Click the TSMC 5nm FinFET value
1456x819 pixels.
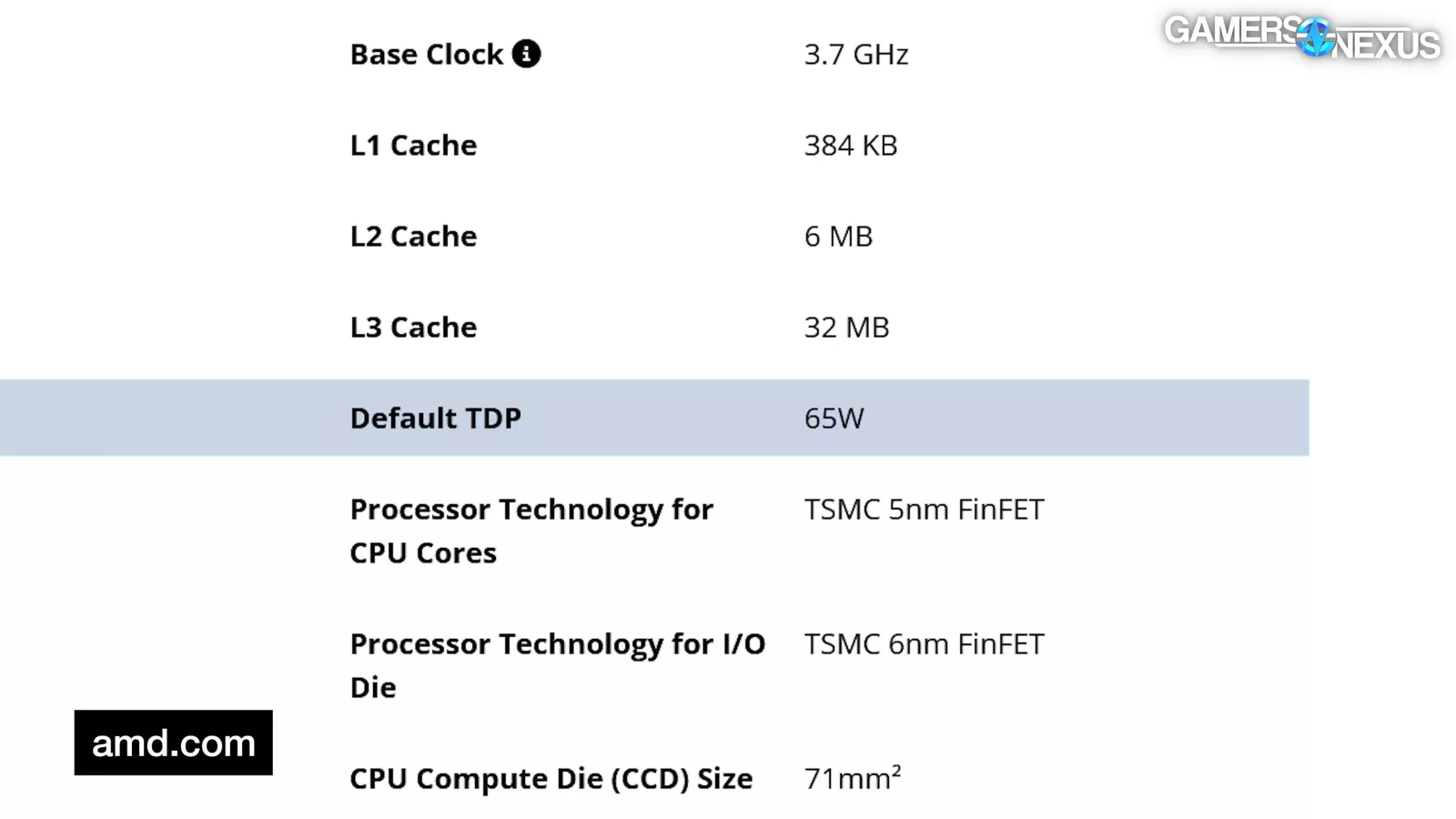(924, 510)
